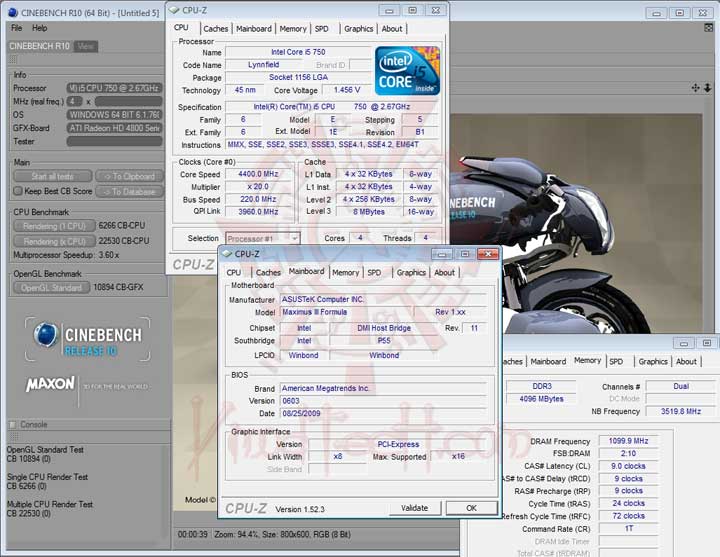This screenshot has width=720, height=557.
Task: Switch to Caches tab in top CPU-Z
Action: point(215,29)
